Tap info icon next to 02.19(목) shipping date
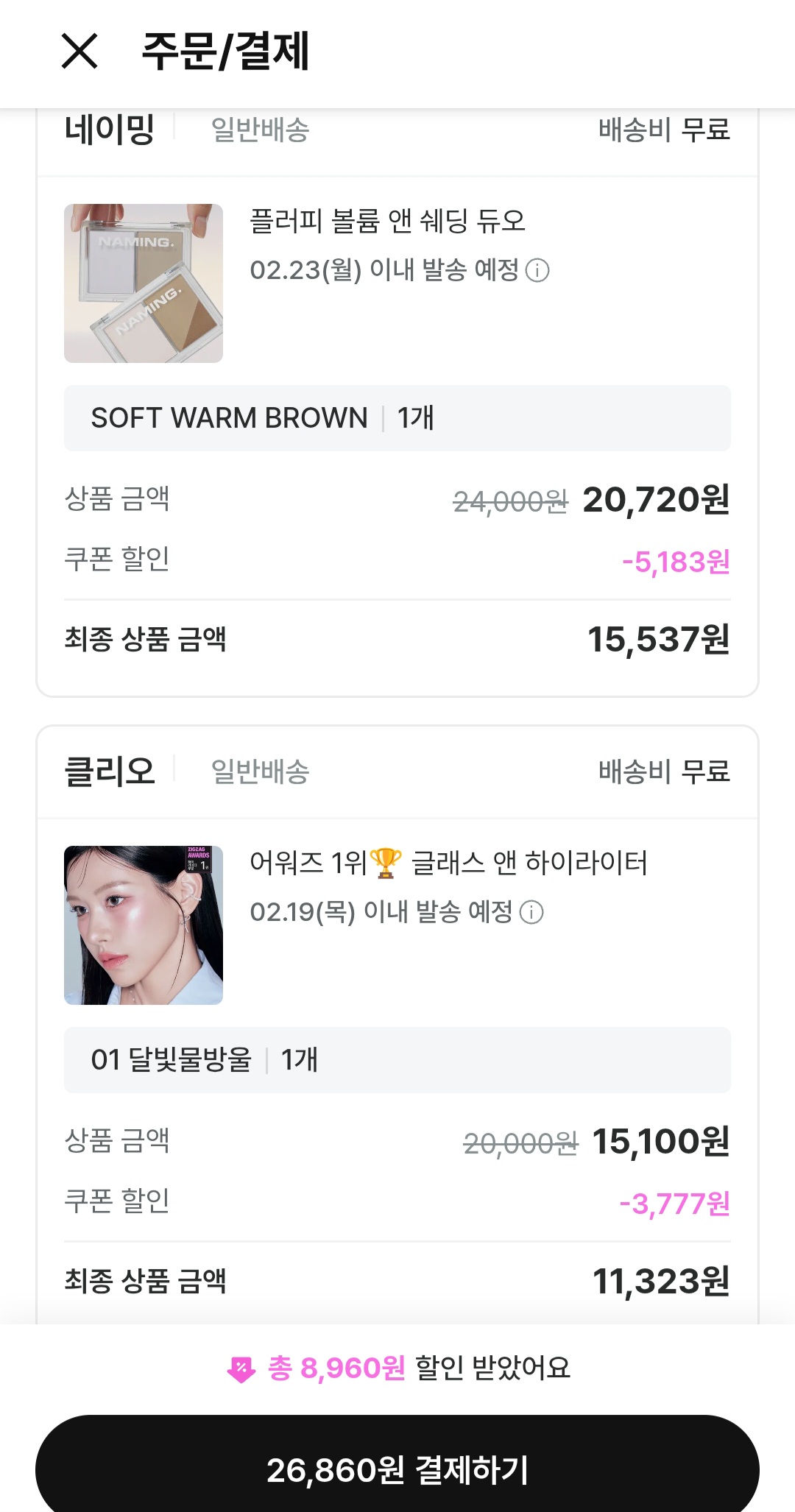The width and height of the screenshot is (795, 1512). [531, 913]
